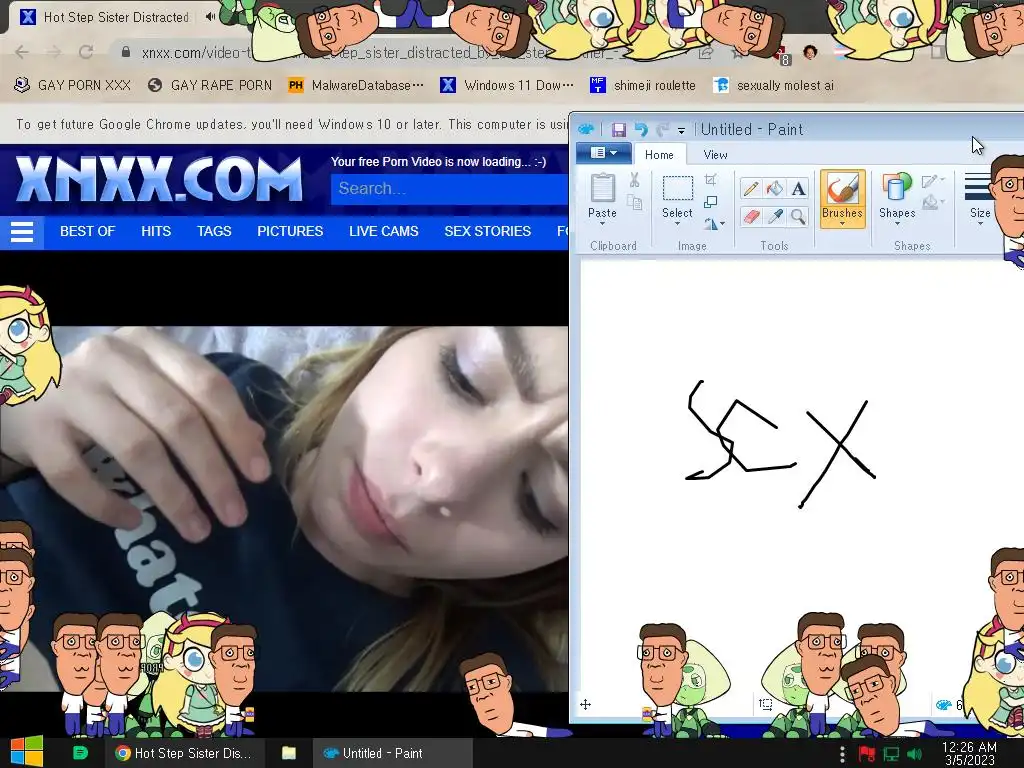
Task: Expand the Customize Quick Access Toolbar arrow
Action: pos(681,131)
